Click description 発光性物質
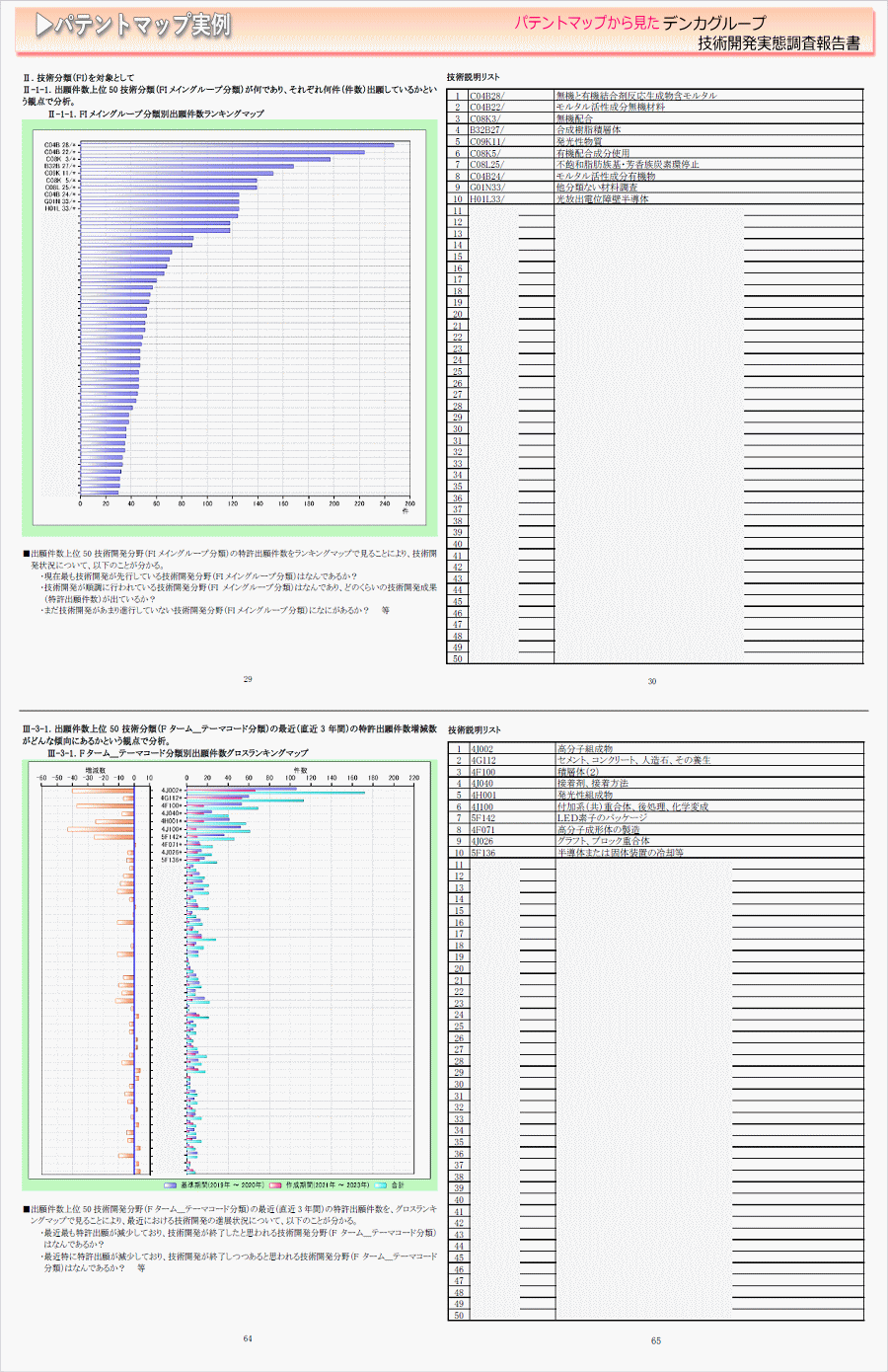Viewport: 888px width, 1372px height. [579, 142]
